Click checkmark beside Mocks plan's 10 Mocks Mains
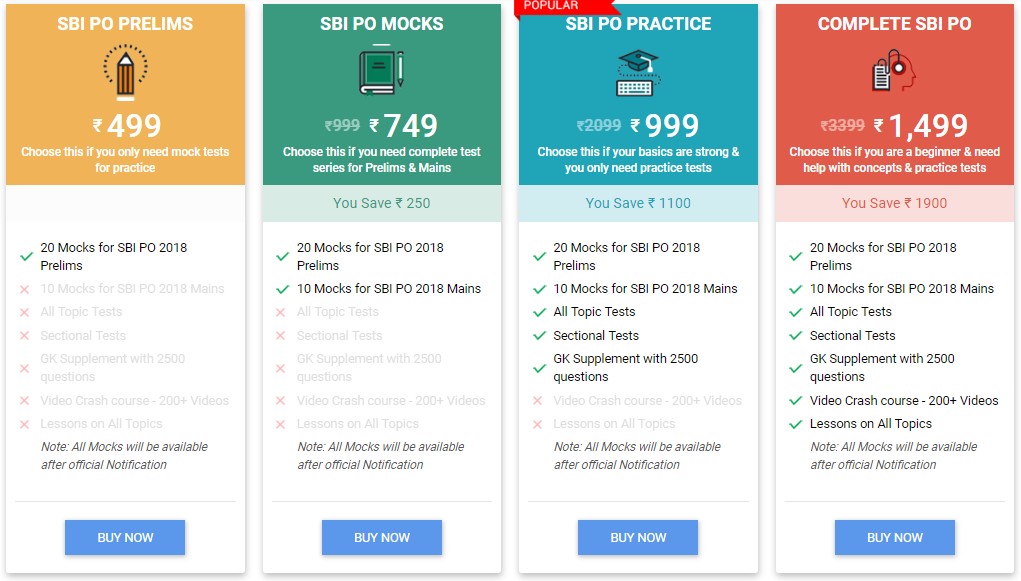Screen dimensions: 1021x581 (283, 289)
